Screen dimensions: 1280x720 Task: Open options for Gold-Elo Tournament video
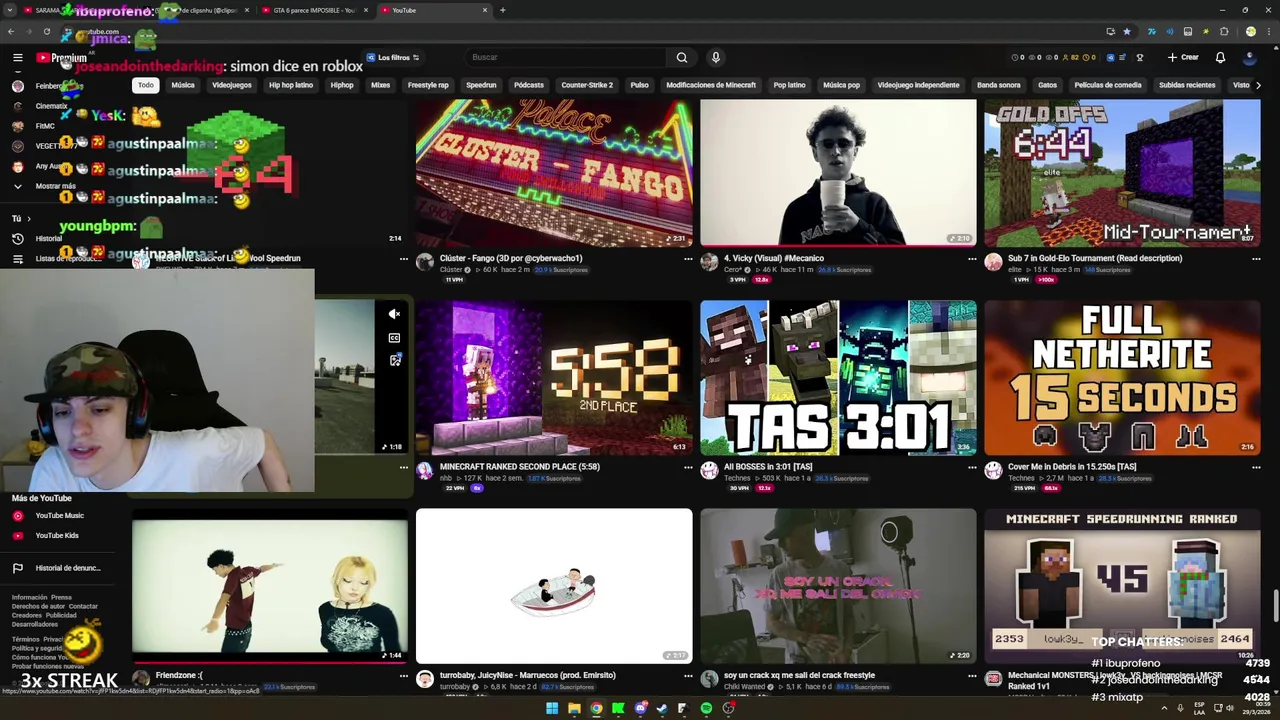(1256, 259)
